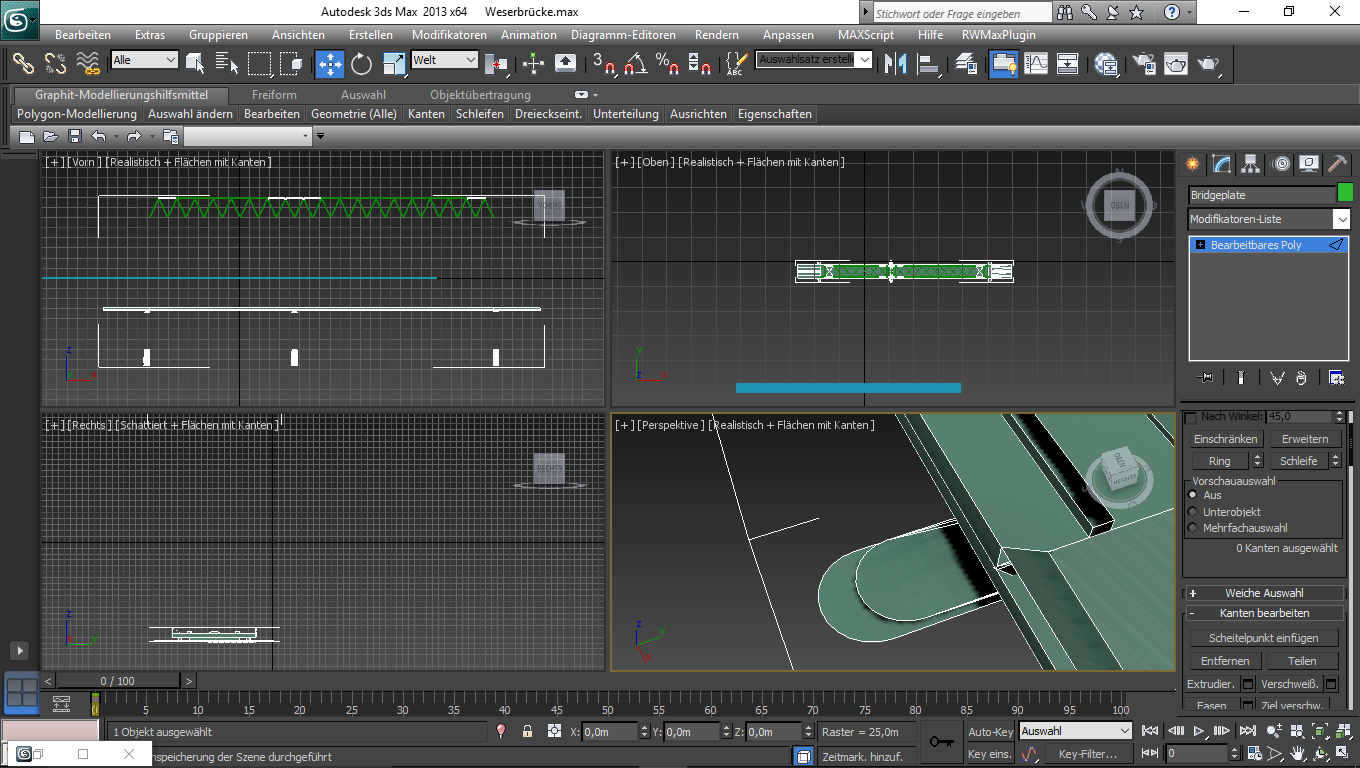Activate the Select and Rotate tool

[361, 64]
